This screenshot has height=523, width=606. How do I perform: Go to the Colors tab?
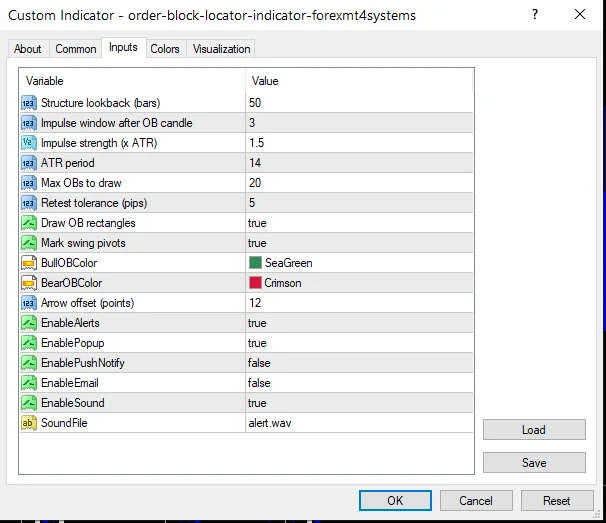tap(165, 49)
